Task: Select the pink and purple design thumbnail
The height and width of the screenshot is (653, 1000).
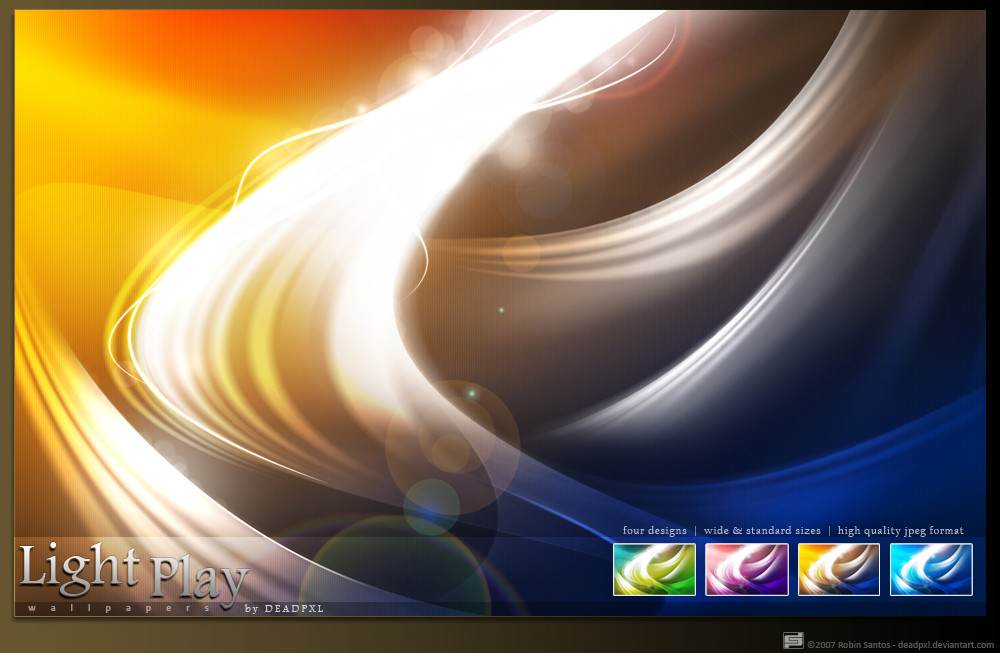Action: [746, 569]
